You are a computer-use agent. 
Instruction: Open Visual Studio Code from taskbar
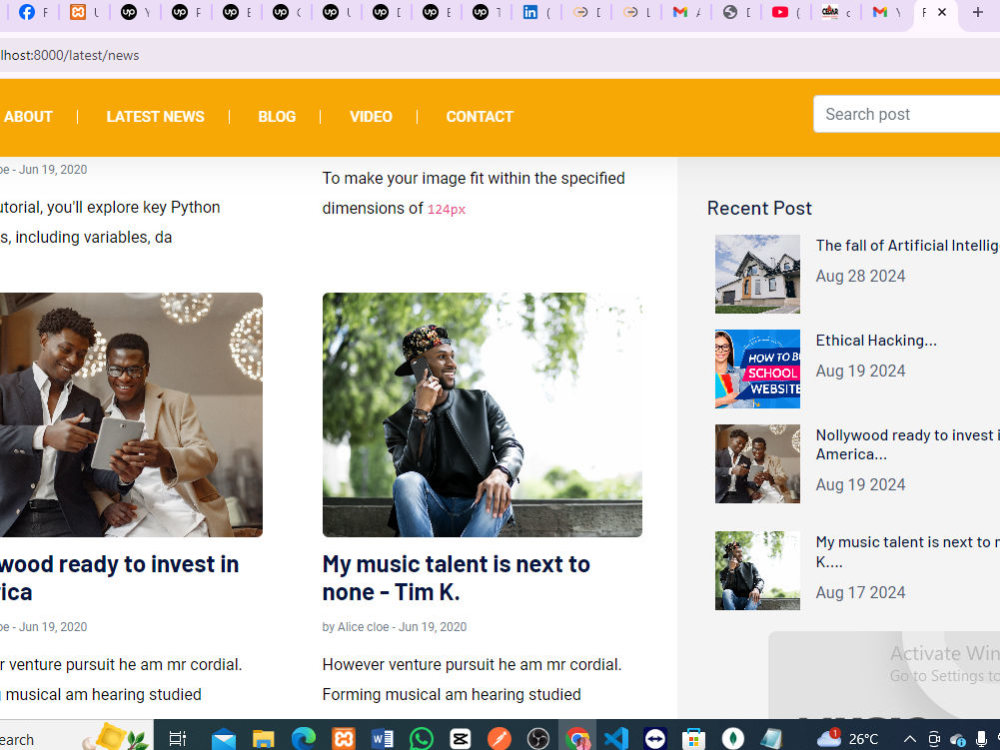[616, 739]
